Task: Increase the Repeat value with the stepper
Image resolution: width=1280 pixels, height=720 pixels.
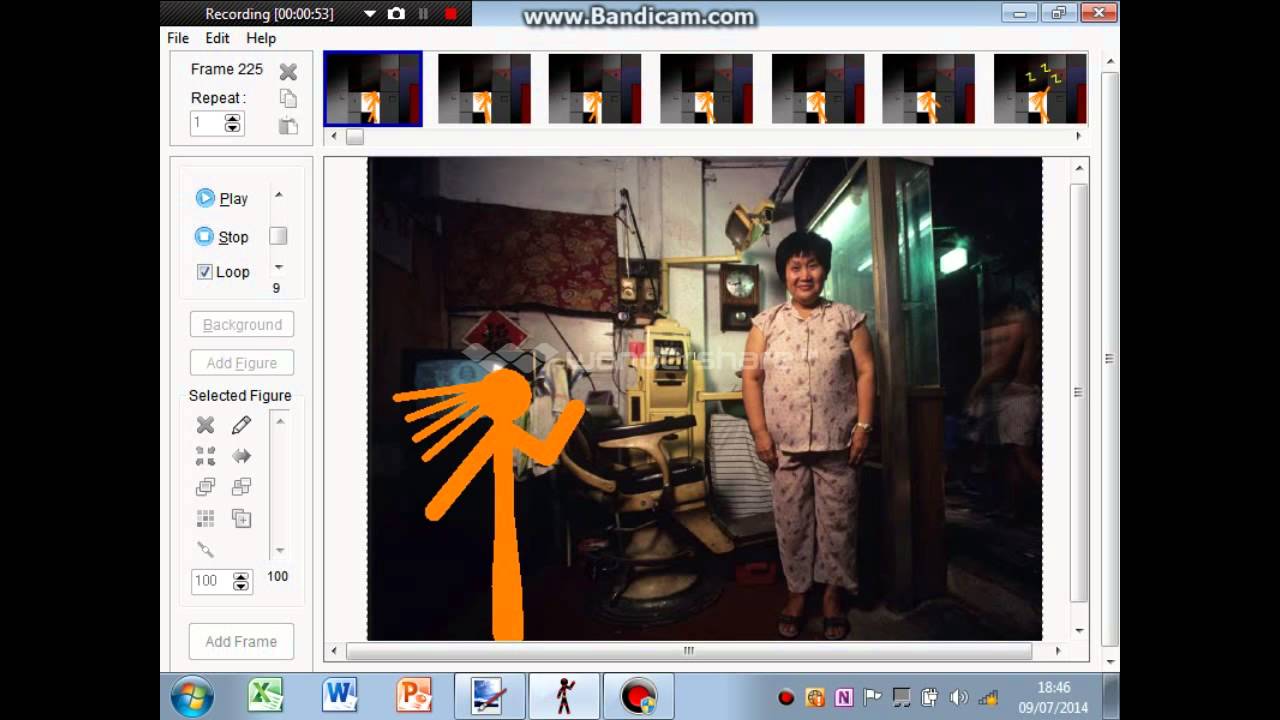Action: pos(233,119)
